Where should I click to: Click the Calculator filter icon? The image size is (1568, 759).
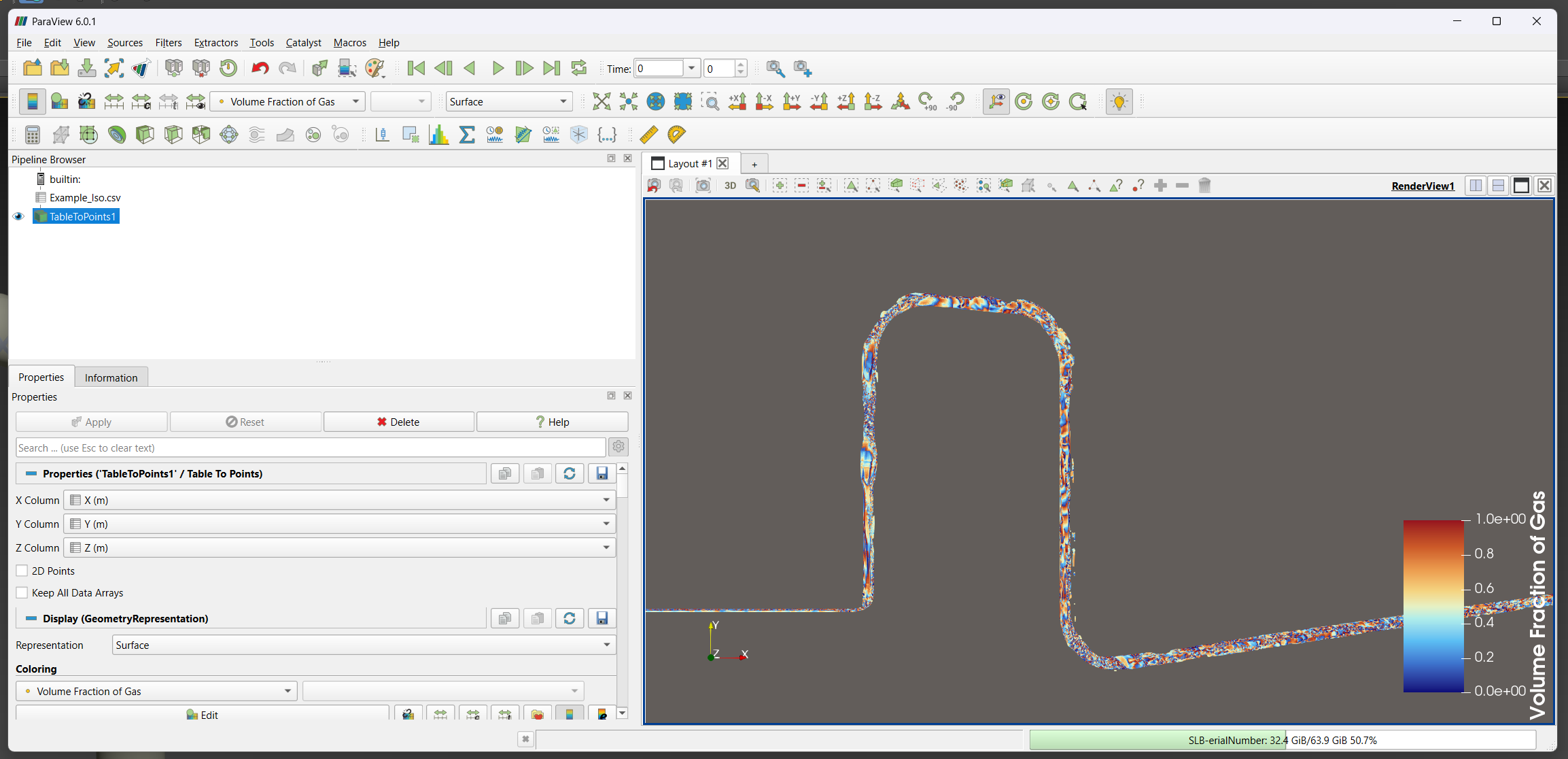coord(32,135)
